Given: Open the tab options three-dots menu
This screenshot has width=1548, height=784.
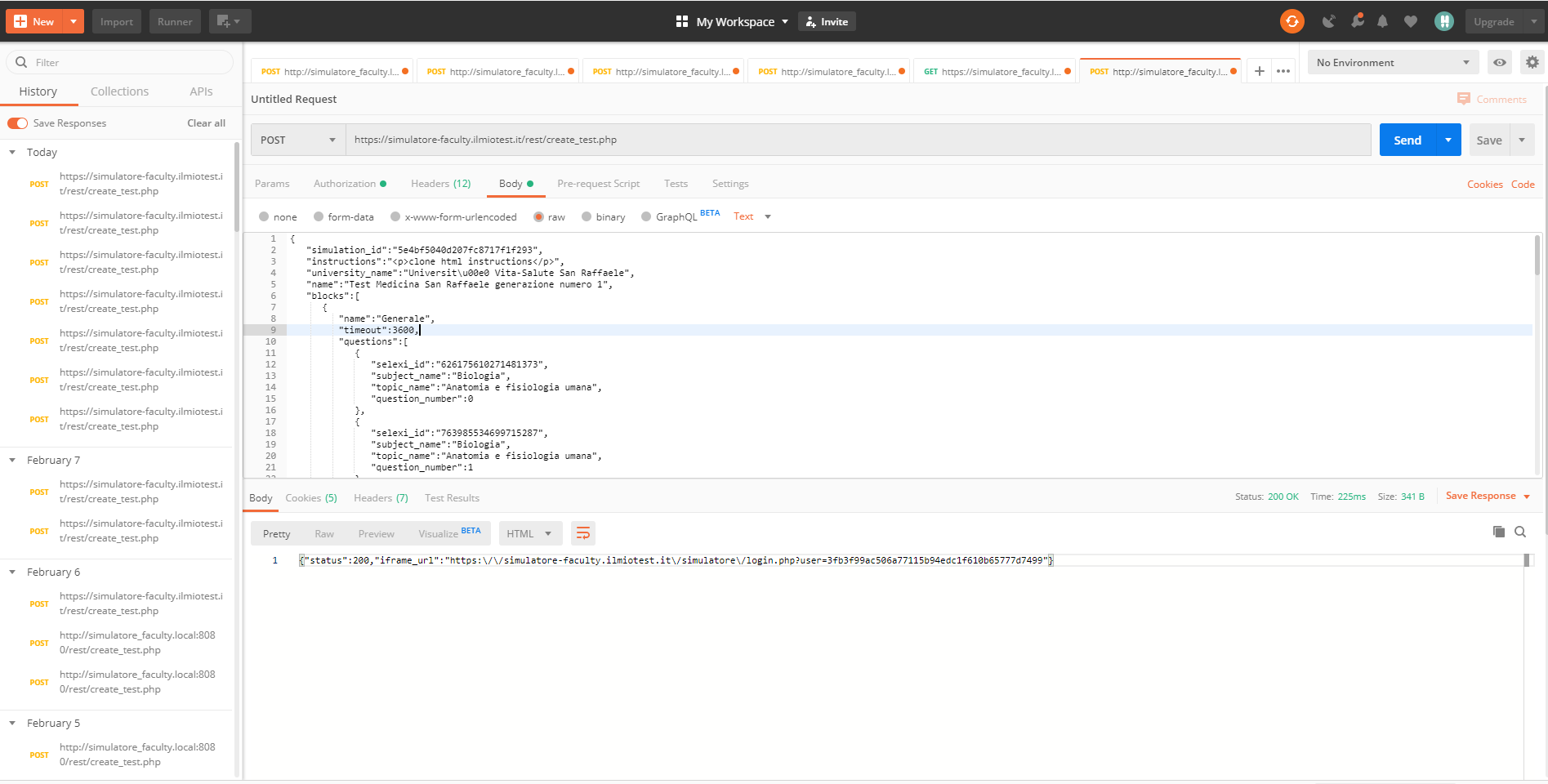Looking at the screenshot, I should pyautogui.click(x=1283, y=71).
